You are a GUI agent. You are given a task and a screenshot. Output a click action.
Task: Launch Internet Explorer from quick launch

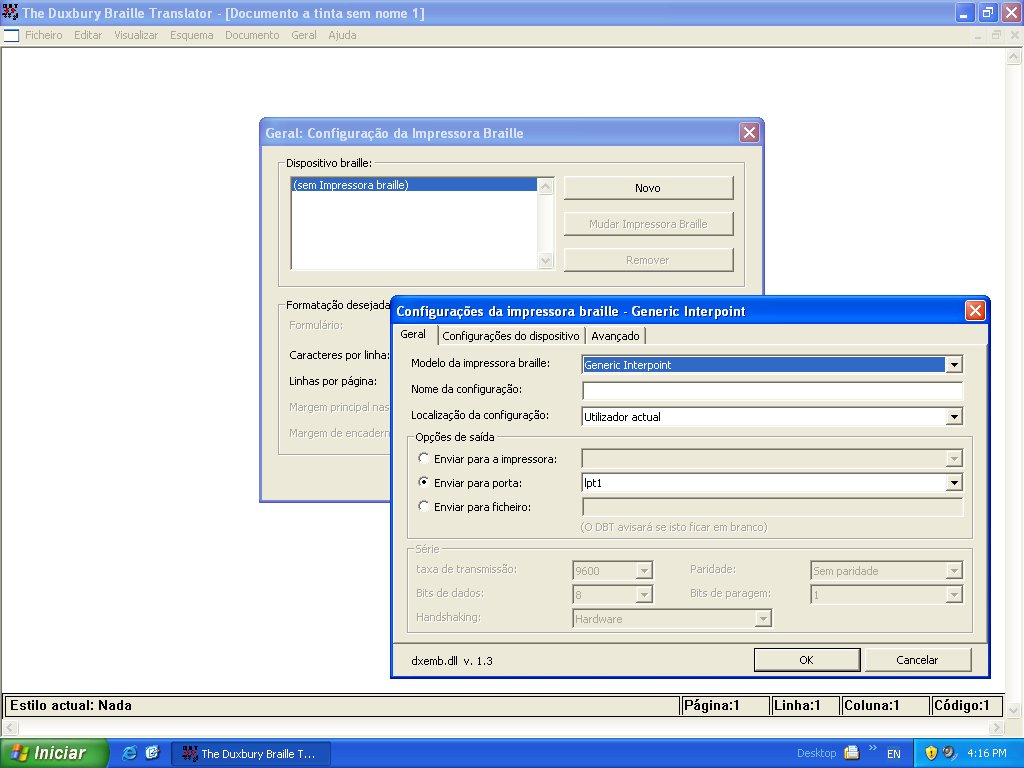(129, 753)
